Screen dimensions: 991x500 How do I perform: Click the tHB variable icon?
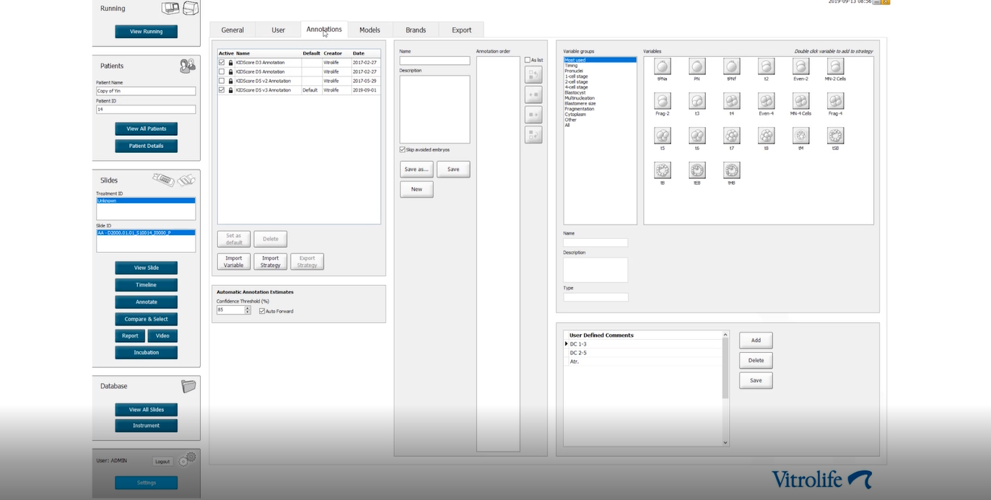click(731, 170)
